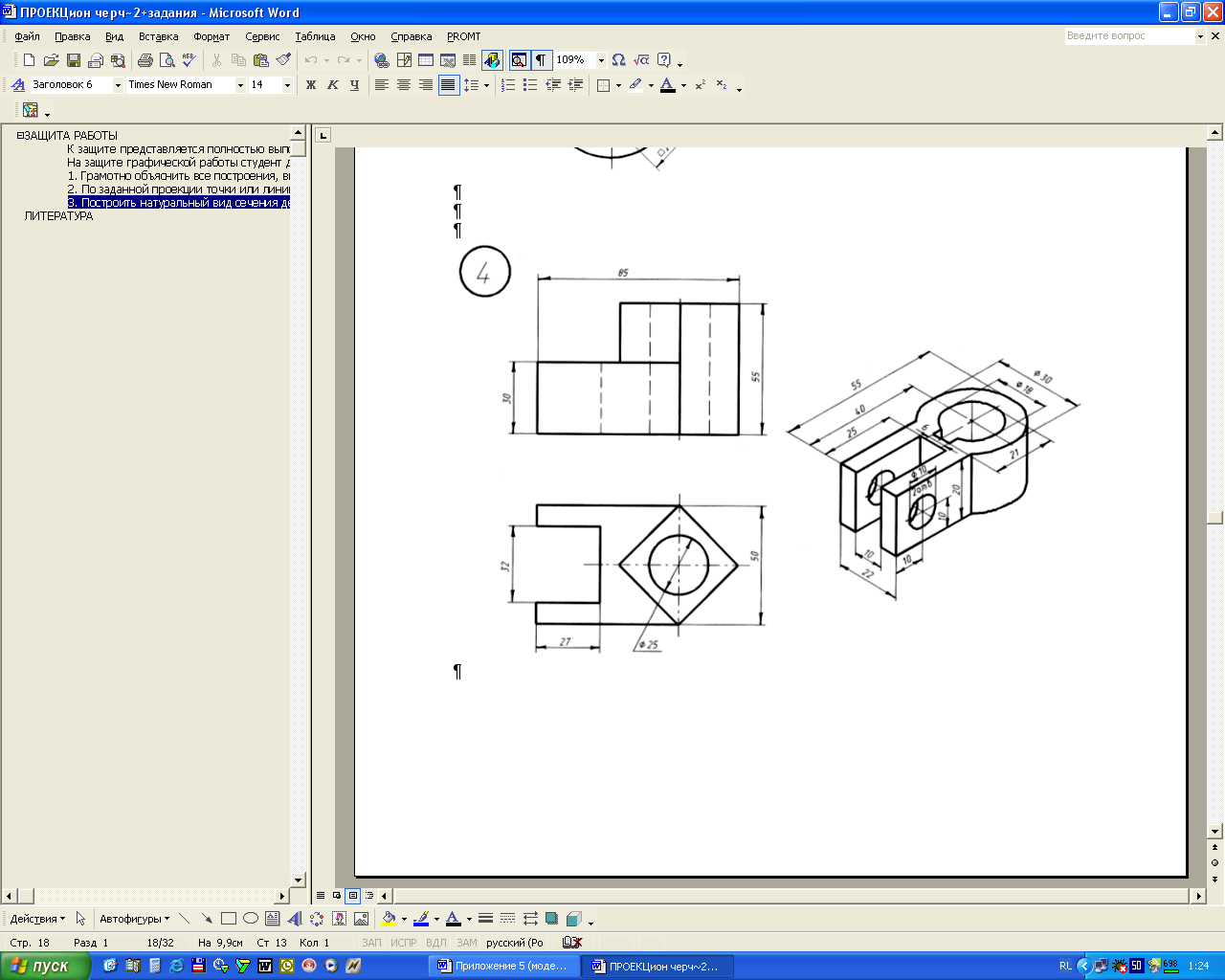1225x980 pixels.
Task: Insert a picture from file
Action: [x=361, y=919]
